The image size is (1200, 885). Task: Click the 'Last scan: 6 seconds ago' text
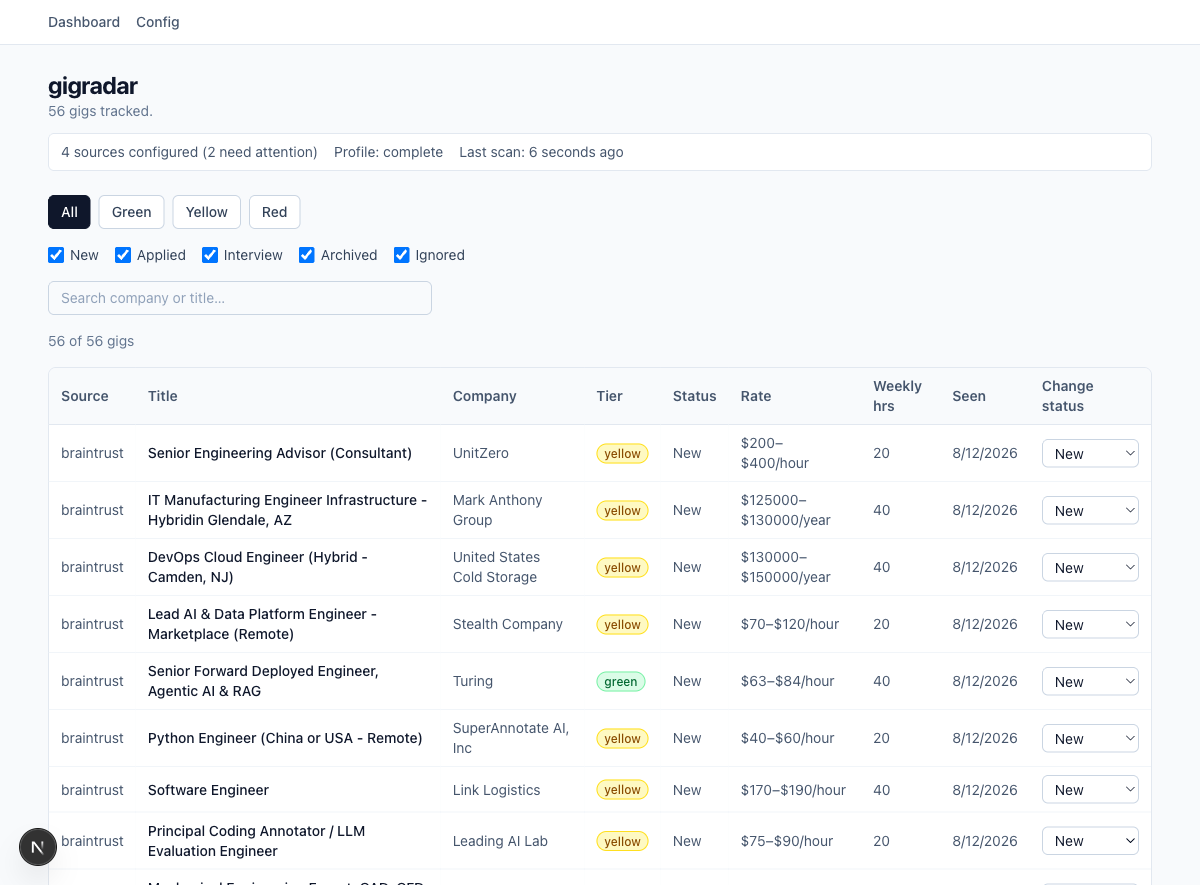click(x=541, y=152)
